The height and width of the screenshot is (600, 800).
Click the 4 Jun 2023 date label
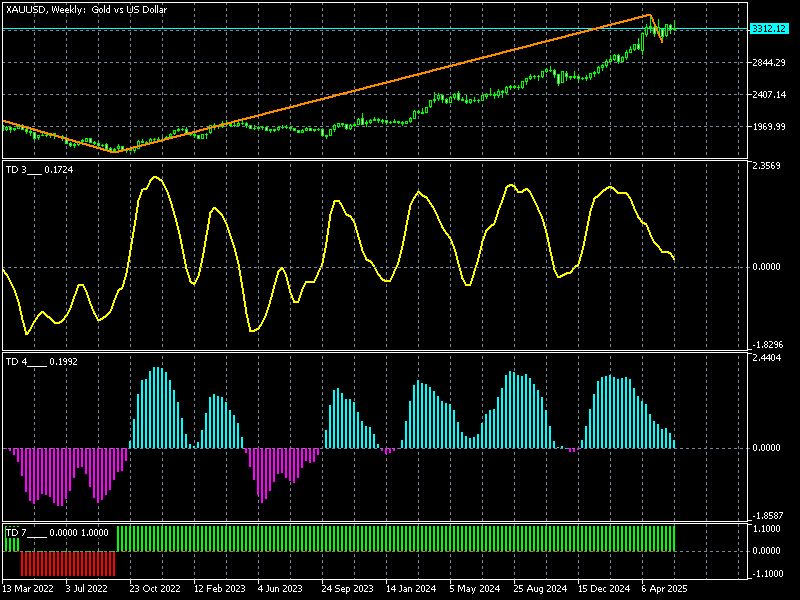coord(280,589)
